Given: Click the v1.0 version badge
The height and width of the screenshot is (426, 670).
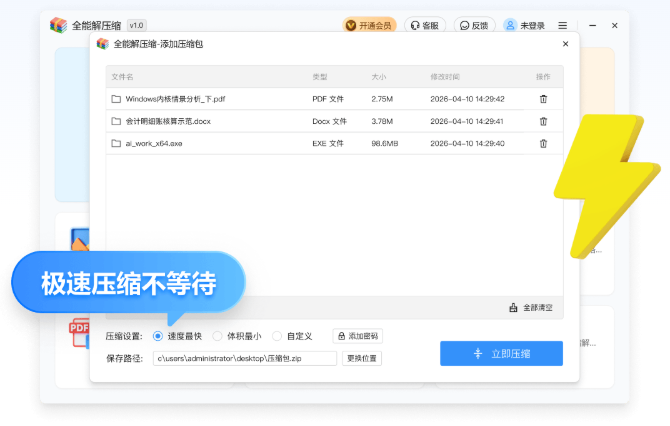Looking at the screenshot, I should tap(137, 26).
